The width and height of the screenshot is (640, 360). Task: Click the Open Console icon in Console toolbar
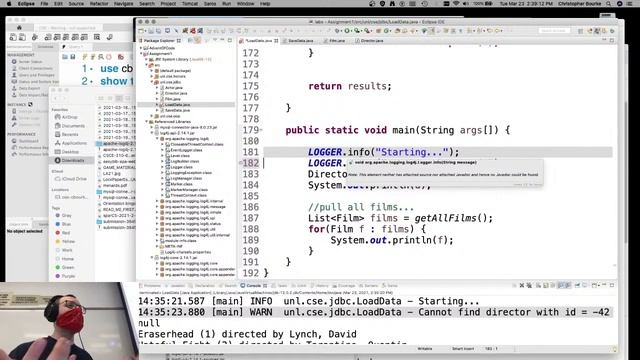[x=595, y=286]
